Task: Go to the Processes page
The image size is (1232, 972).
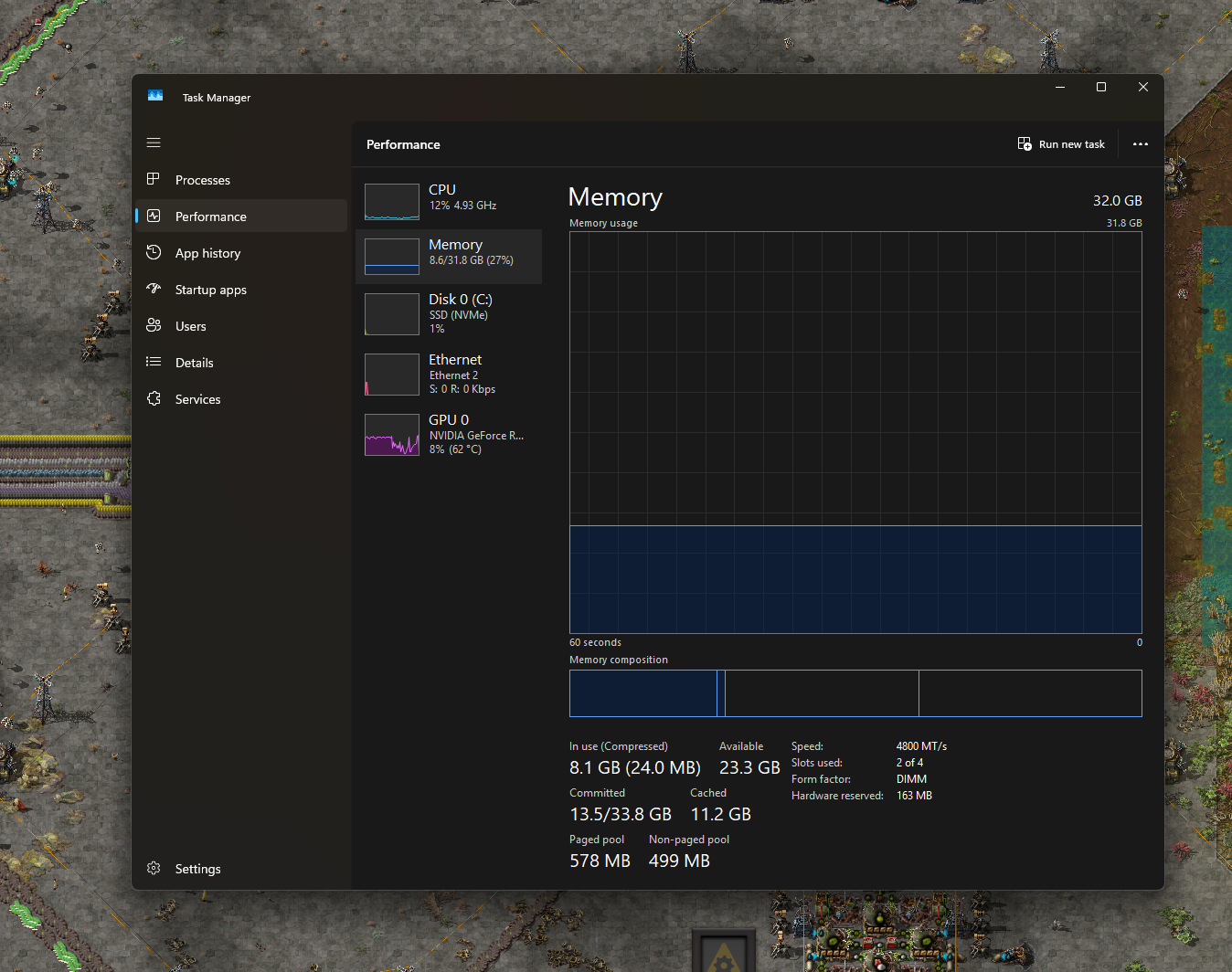Action: (x=241, y=180)
